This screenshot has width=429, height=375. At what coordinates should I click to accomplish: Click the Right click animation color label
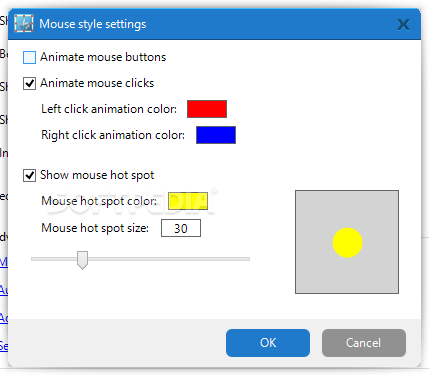tap(113, 135)
